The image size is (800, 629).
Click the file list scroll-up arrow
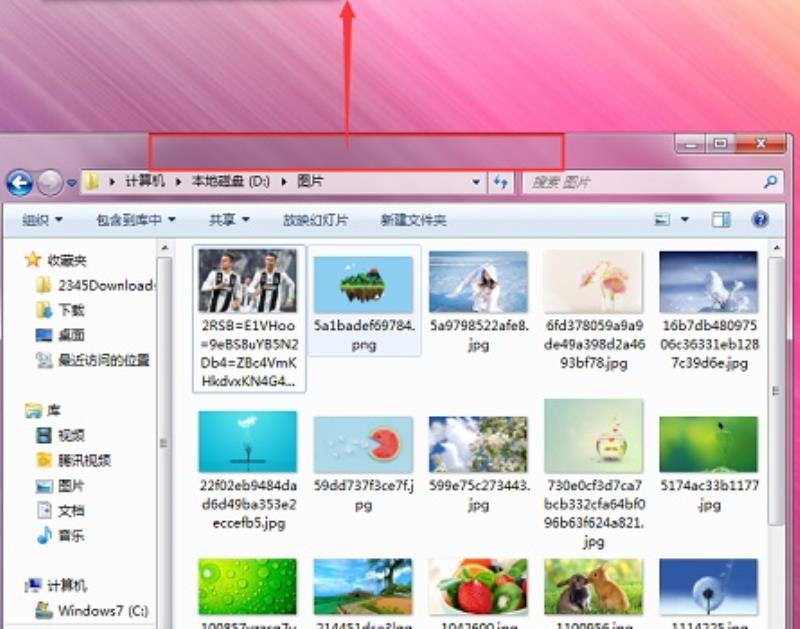[x=776, y=248]
